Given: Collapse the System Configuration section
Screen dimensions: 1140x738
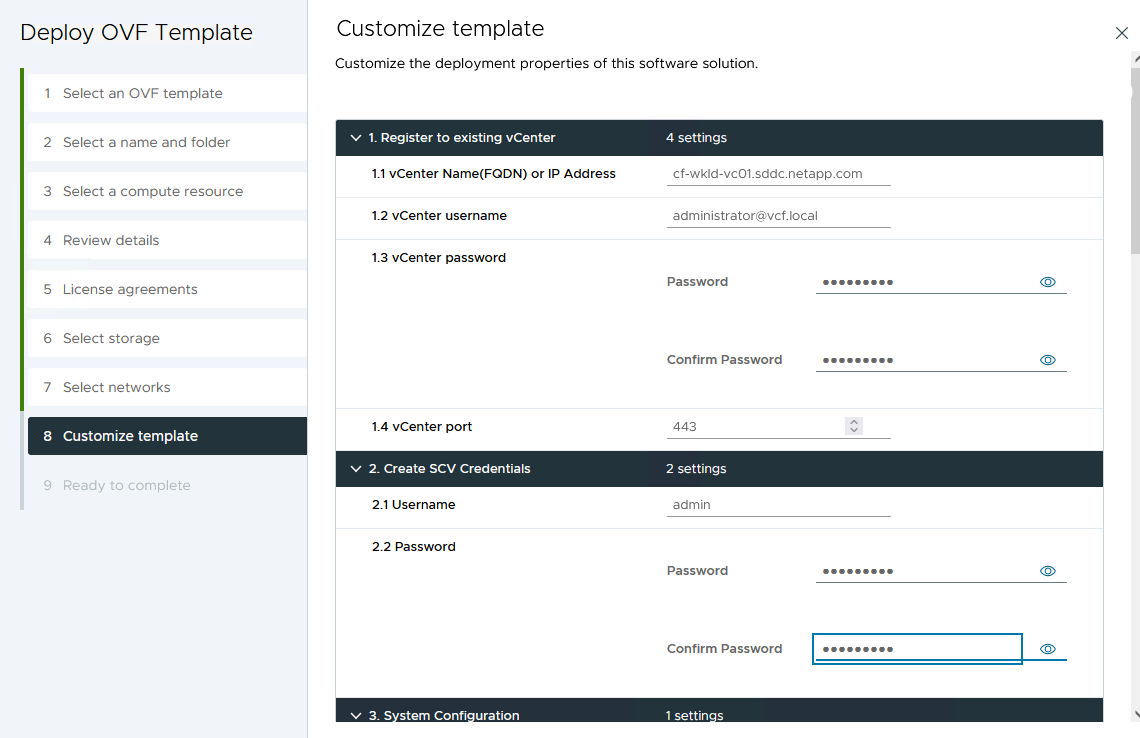Looking at the screenshot, I should 356,715.
